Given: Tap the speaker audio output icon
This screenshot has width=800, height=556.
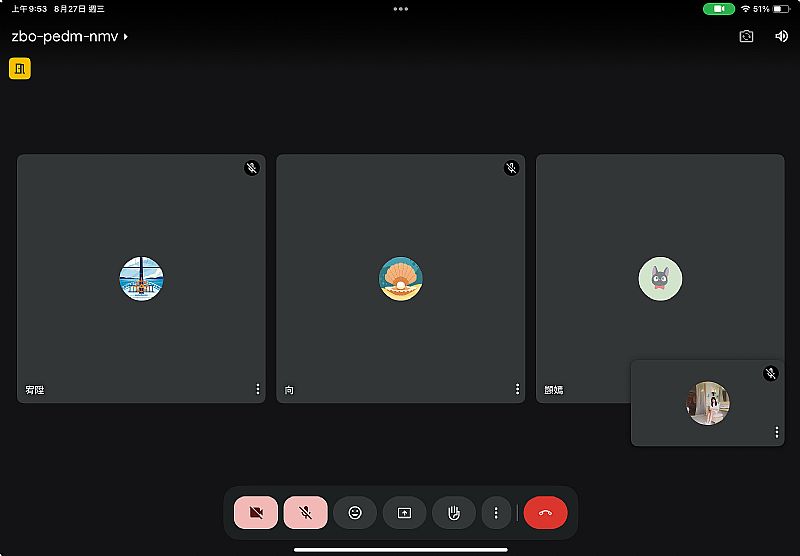Looking at the screenshot, I should coord(781,36).
